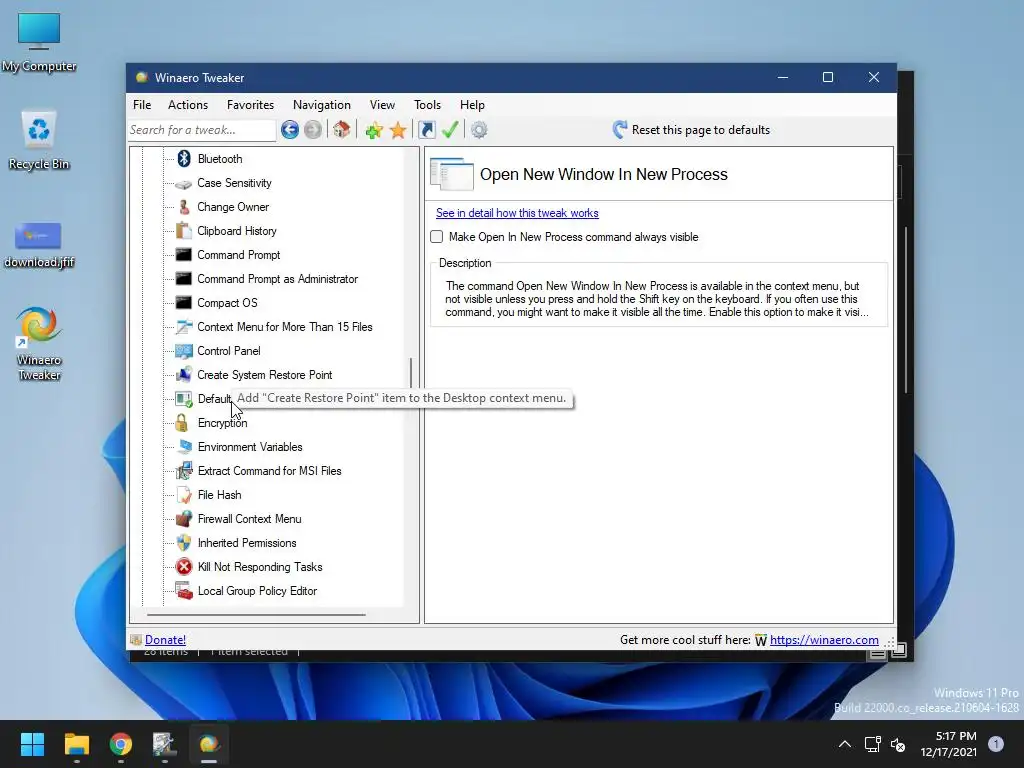Click the Back navigation arrow icon
The height and width of the screenshot is (768, 1024).
click(290, 130)
